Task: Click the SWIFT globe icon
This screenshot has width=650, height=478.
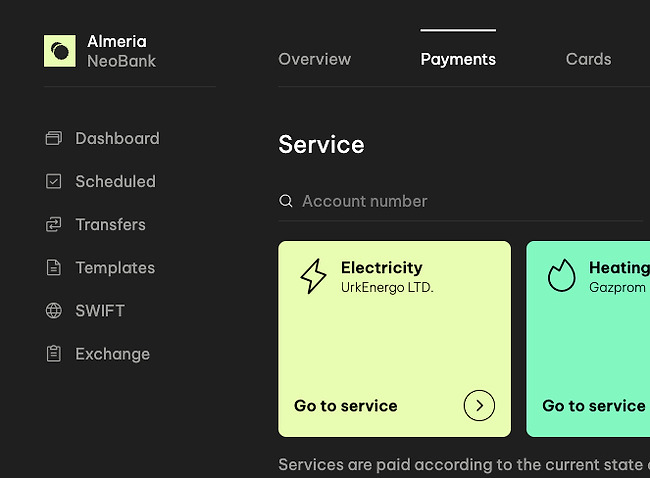Action: pos(53,311)
